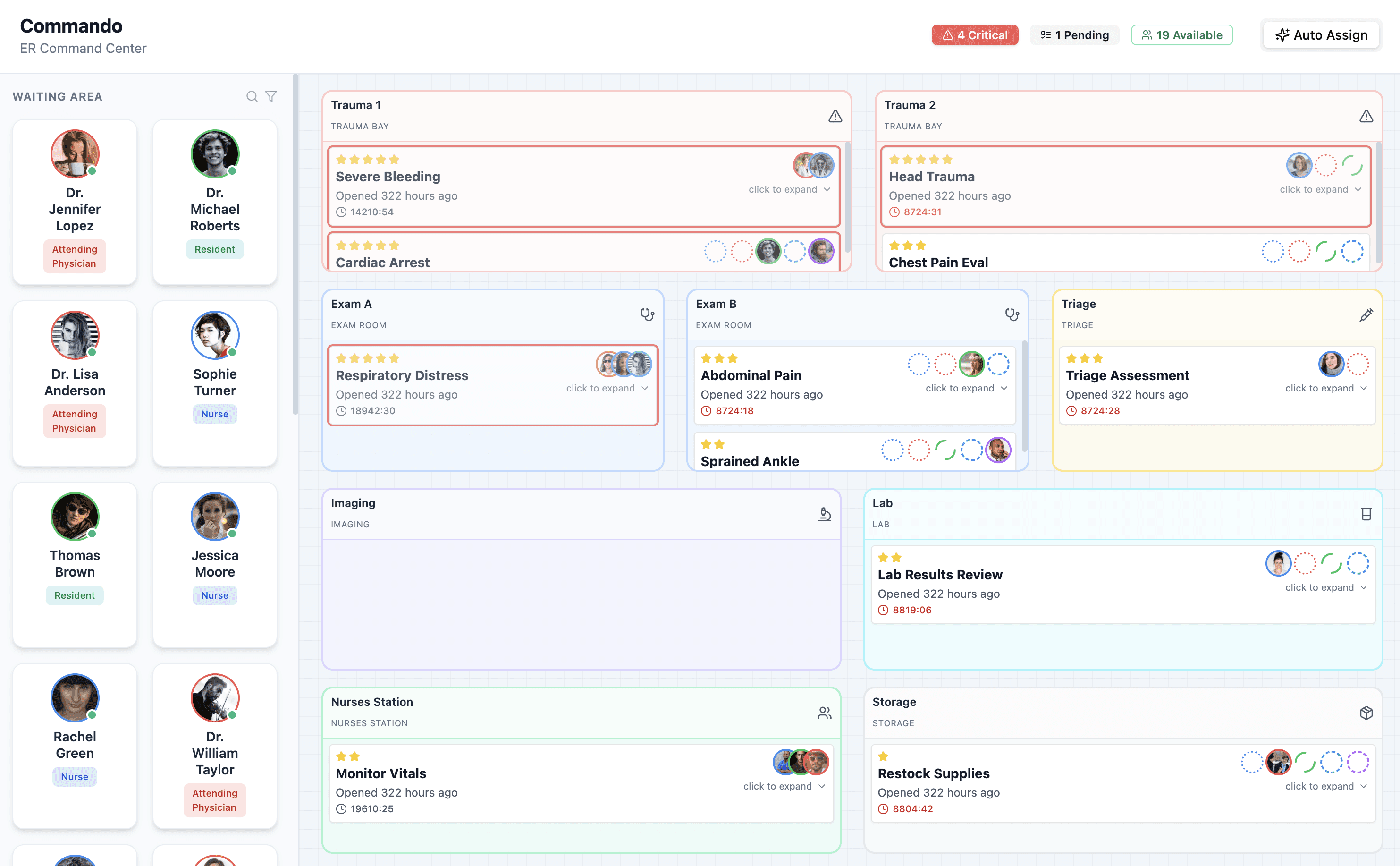Click the Triage syringe icon
The width and height of the screenshot is (1400, 866).
coord(1366,315)
